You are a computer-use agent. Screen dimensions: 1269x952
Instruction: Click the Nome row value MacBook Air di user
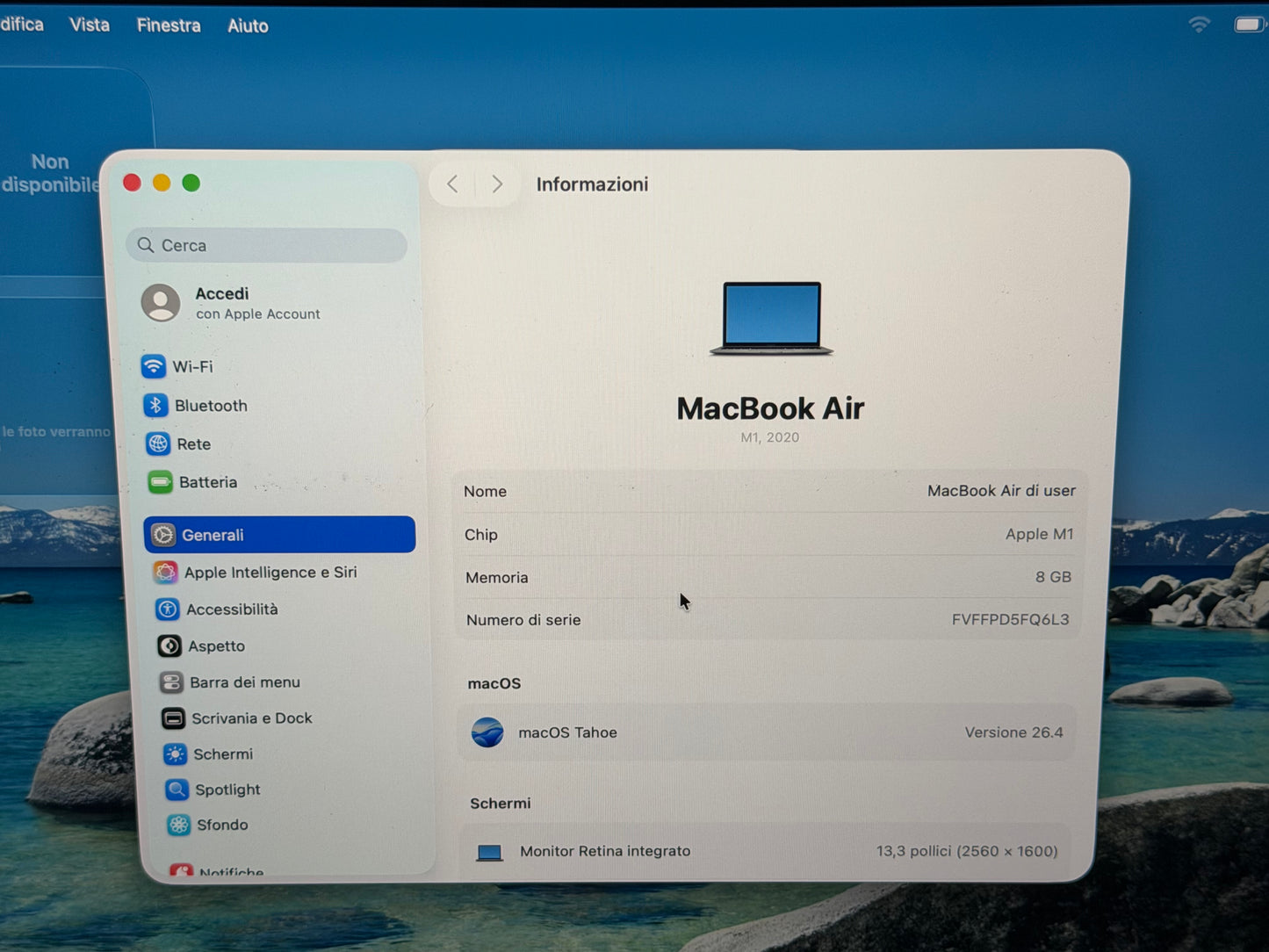[1001, 490]
